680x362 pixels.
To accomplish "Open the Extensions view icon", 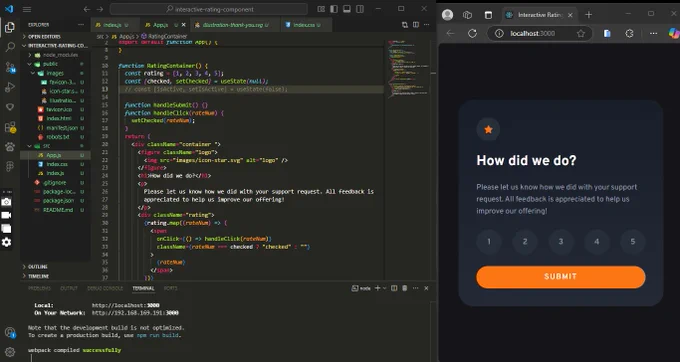I will (x=10, y=127).
